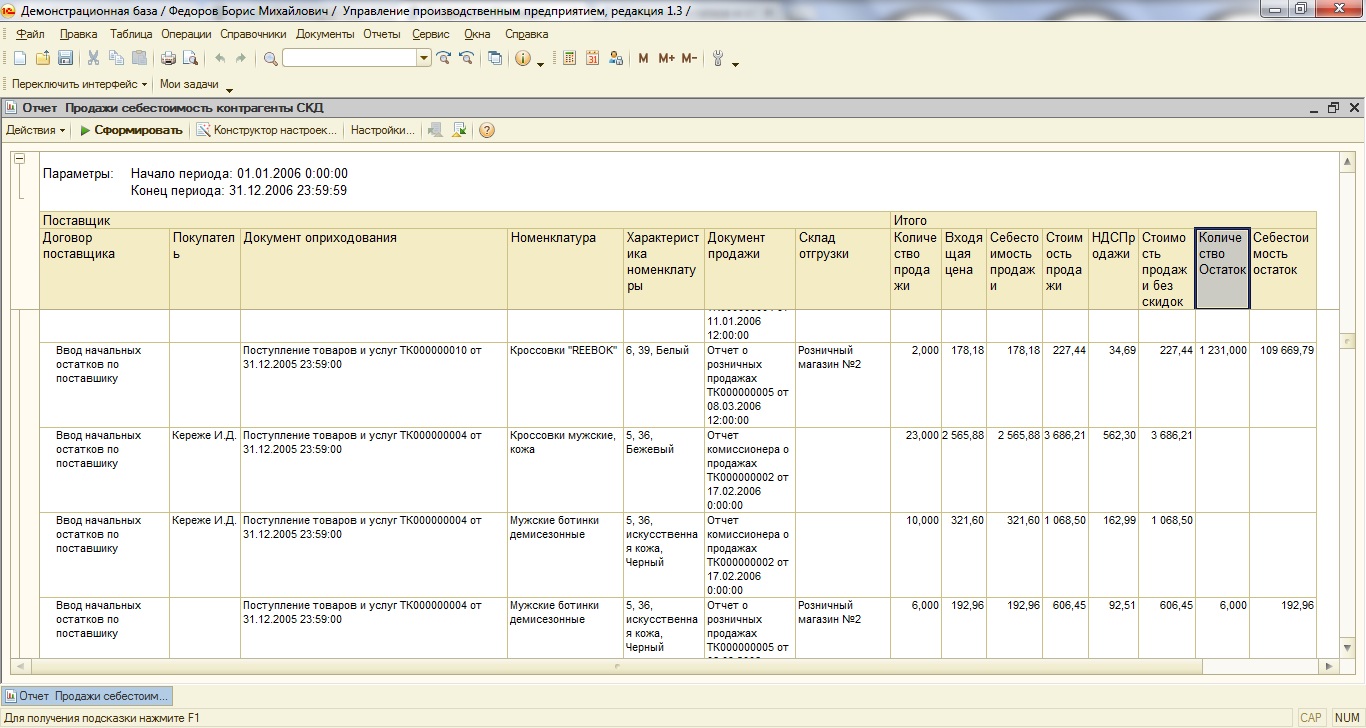1366x728 pixels.
Task: Open the Окна menu
Action: 477,34
